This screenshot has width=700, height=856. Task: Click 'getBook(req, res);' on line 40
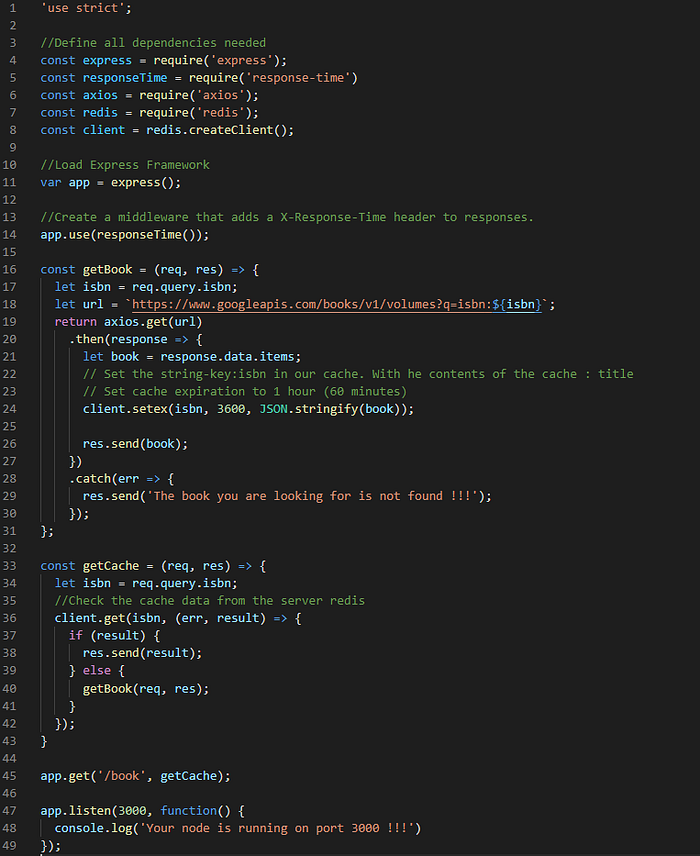(x=146, y=689)
